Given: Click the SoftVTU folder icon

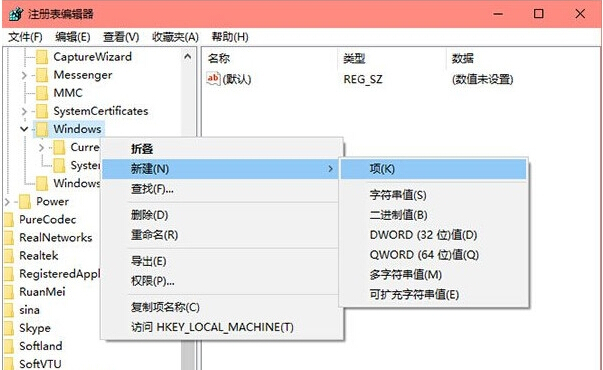Looking at the screenshot, I should 9,363.
